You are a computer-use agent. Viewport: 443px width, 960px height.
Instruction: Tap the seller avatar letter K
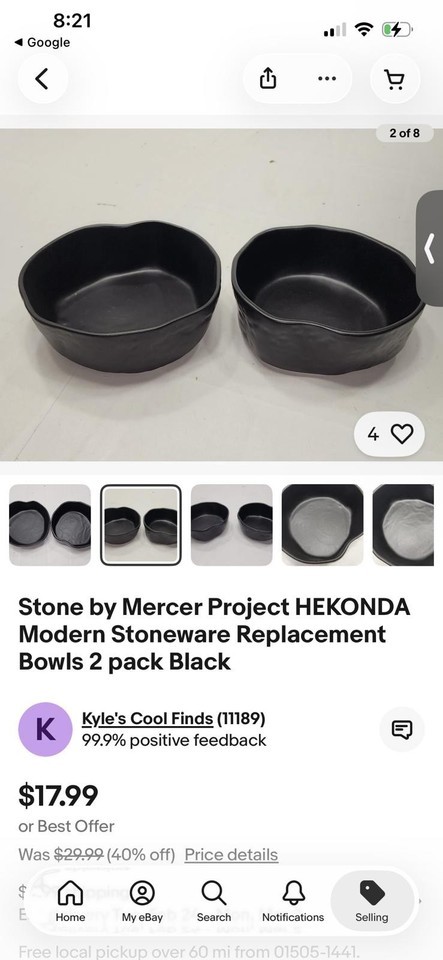click(x=45, y=729)
